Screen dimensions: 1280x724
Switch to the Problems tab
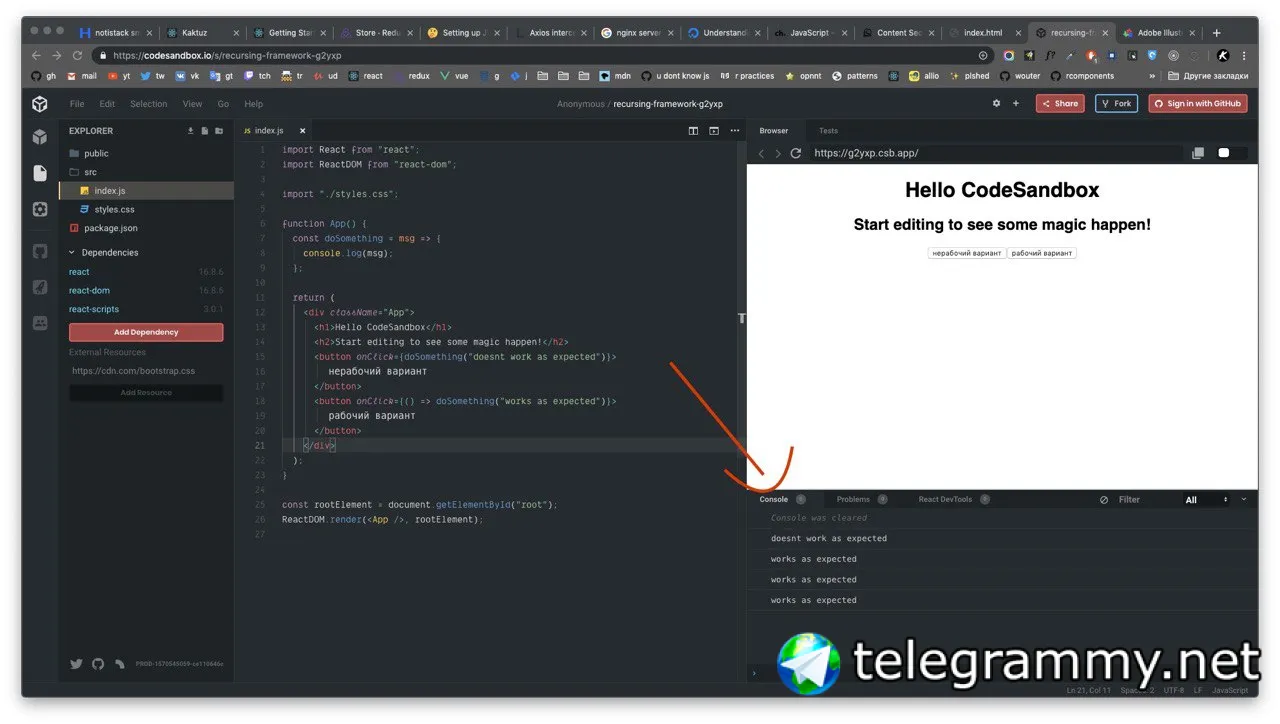[853, 499]
